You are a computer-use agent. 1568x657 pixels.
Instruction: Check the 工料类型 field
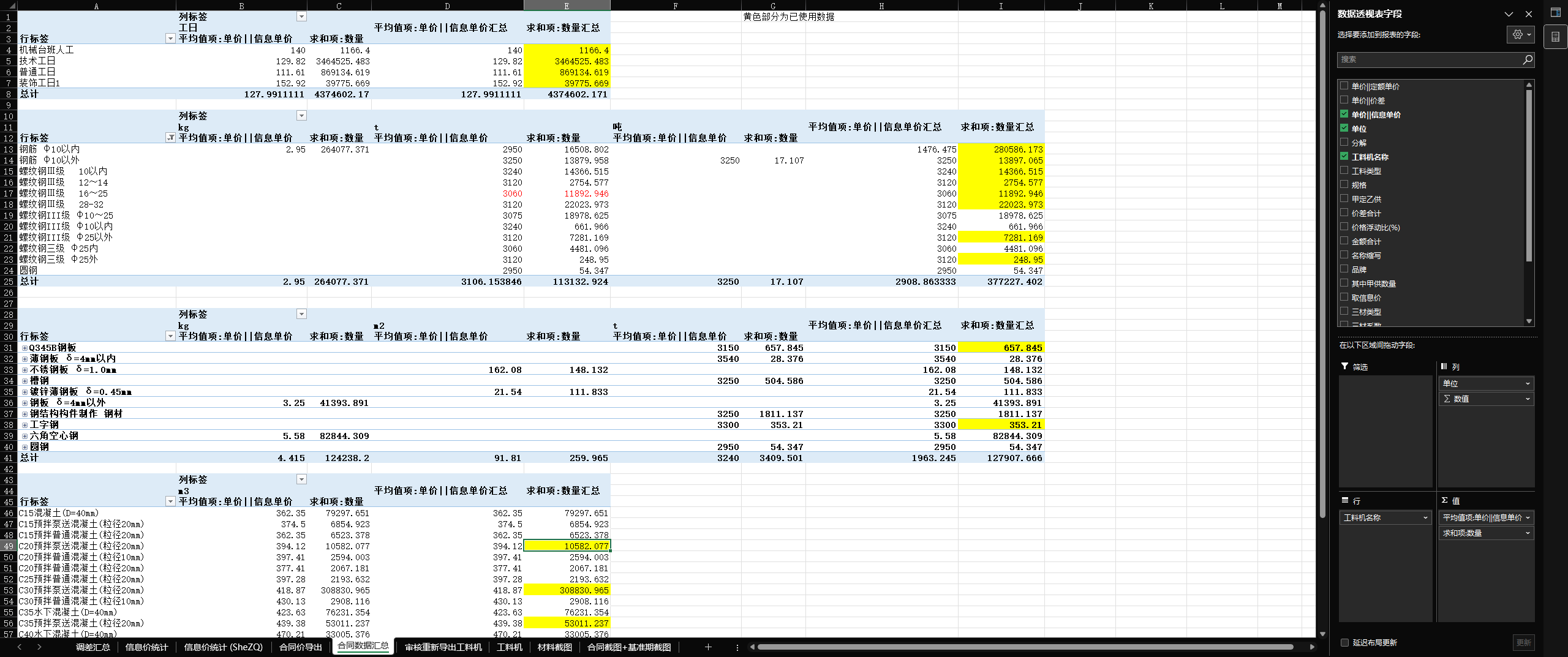coord(1344,170)
